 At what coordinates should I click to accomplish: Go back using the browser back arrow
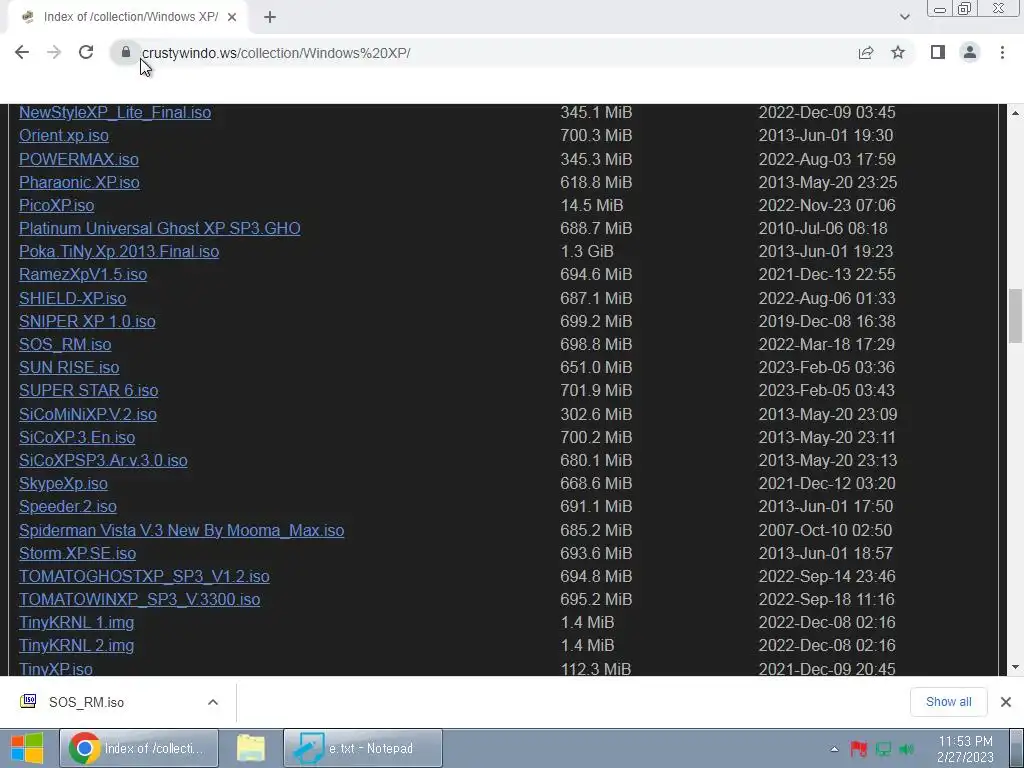point(22,52)
